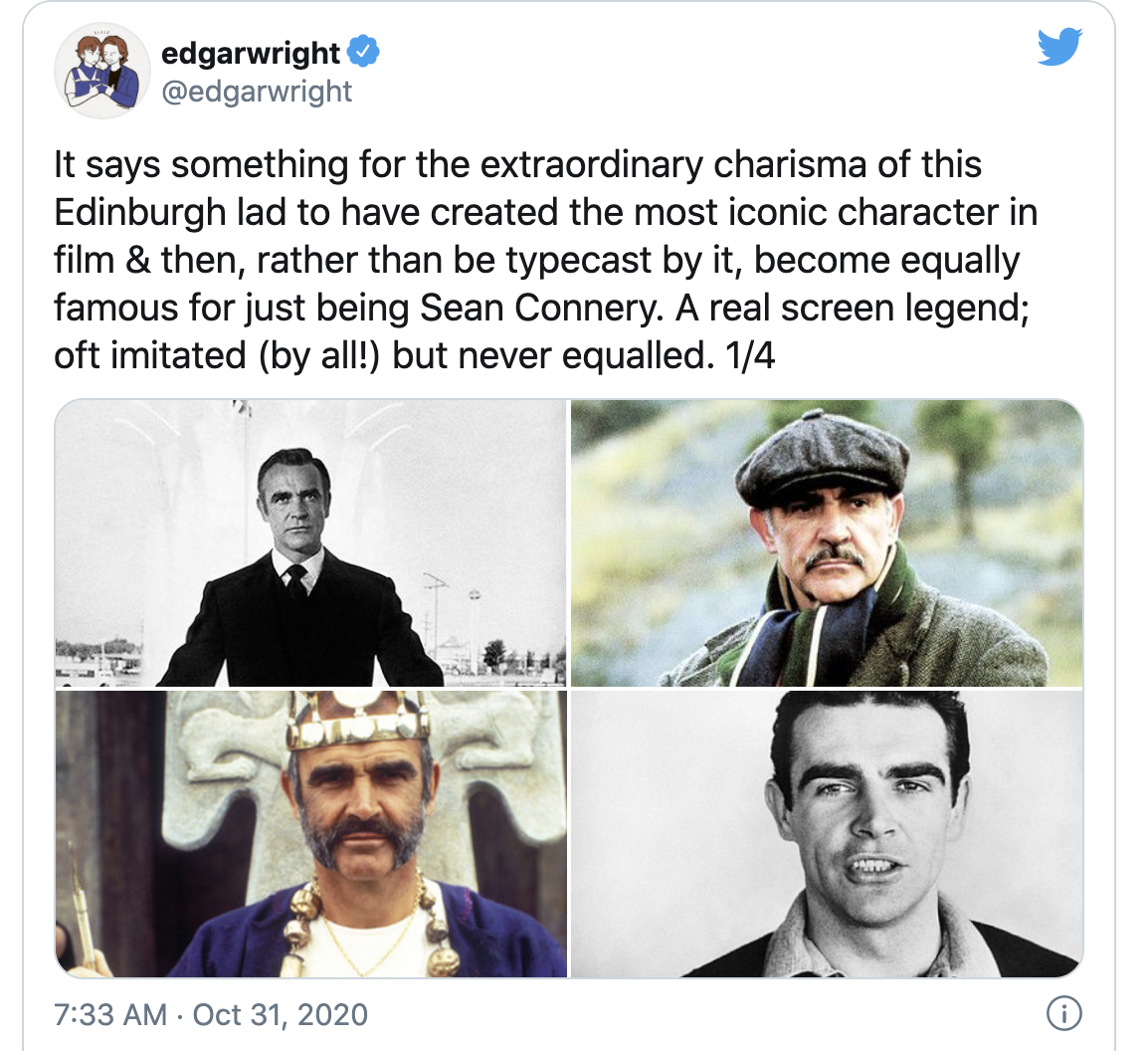
Task: Click the gold crown in the throne photo
Action: tap(356, 722)
